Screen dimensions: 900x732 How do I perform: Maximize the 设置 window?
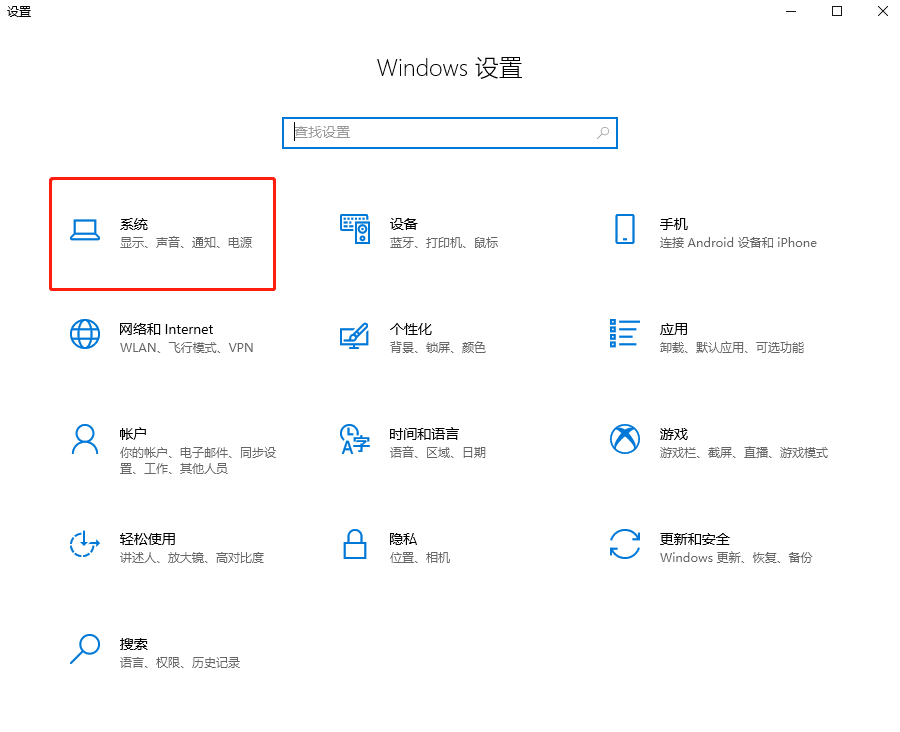[837, 12]
